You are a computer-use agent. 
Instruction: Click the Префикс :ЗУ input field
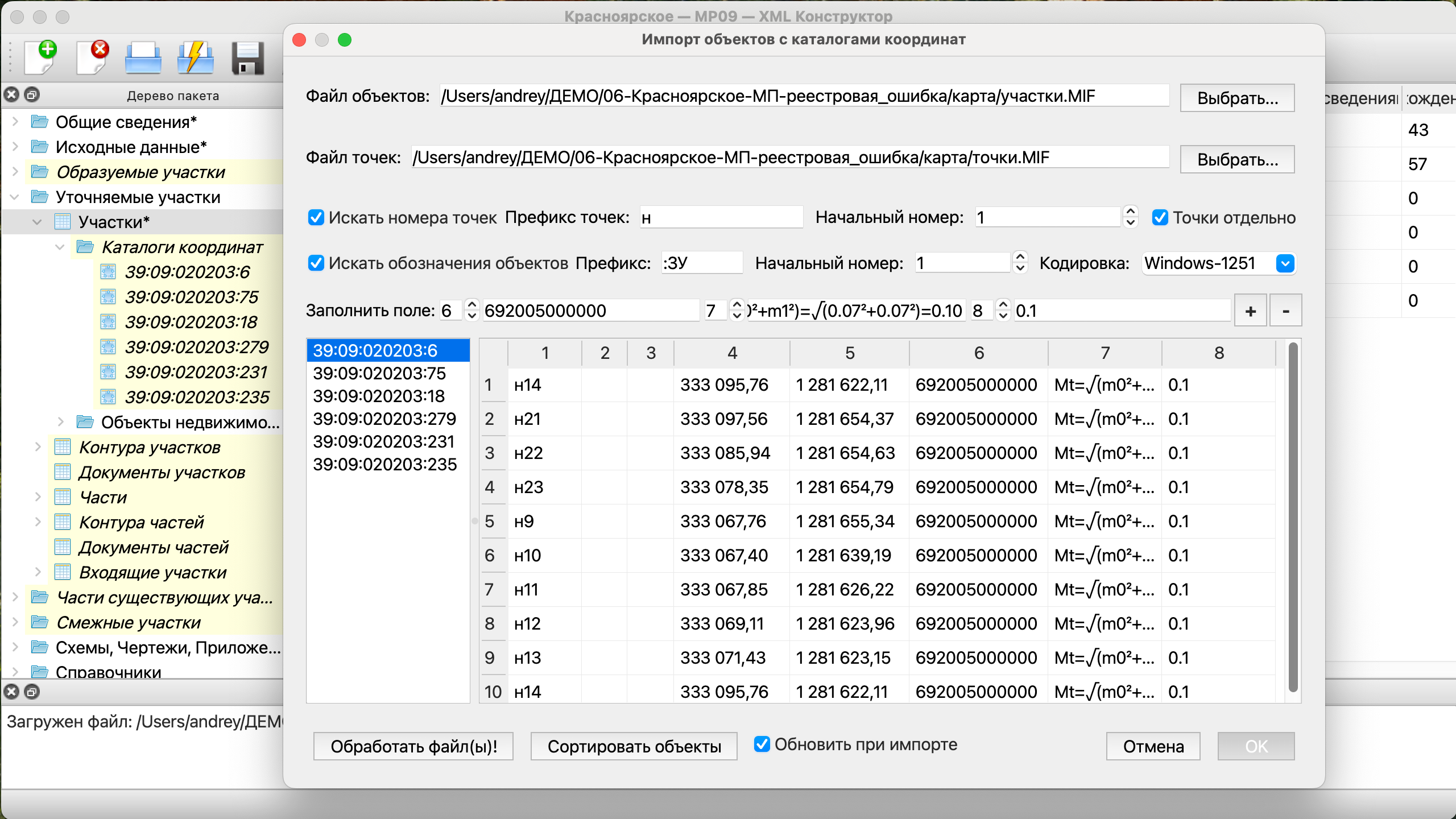pos(702,263)
